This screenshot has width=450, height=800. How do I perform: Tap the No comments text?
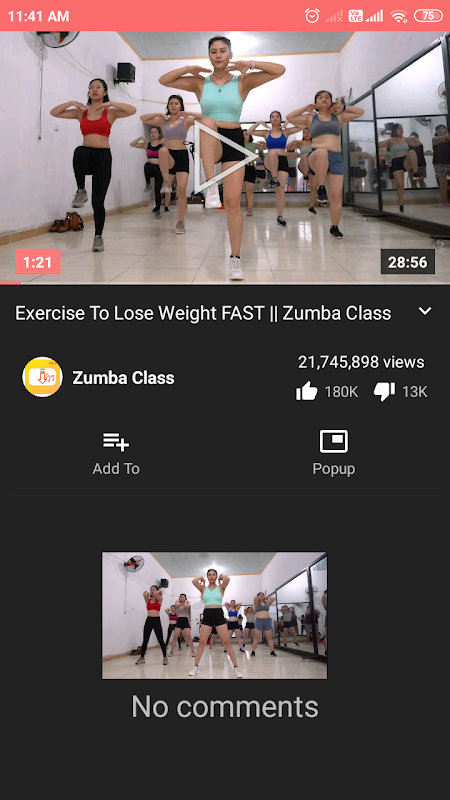point(225,707)
